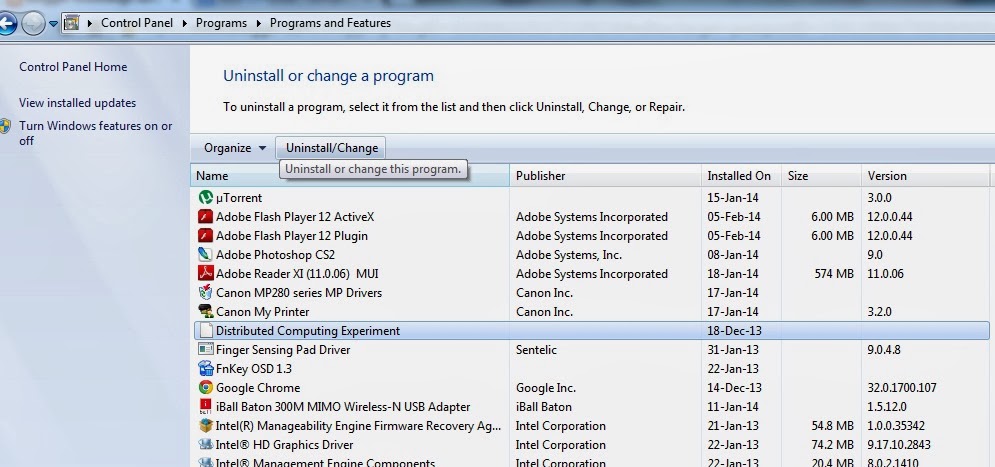Click Programs and Features in the breadcrumb

click(x=330, y=23)
